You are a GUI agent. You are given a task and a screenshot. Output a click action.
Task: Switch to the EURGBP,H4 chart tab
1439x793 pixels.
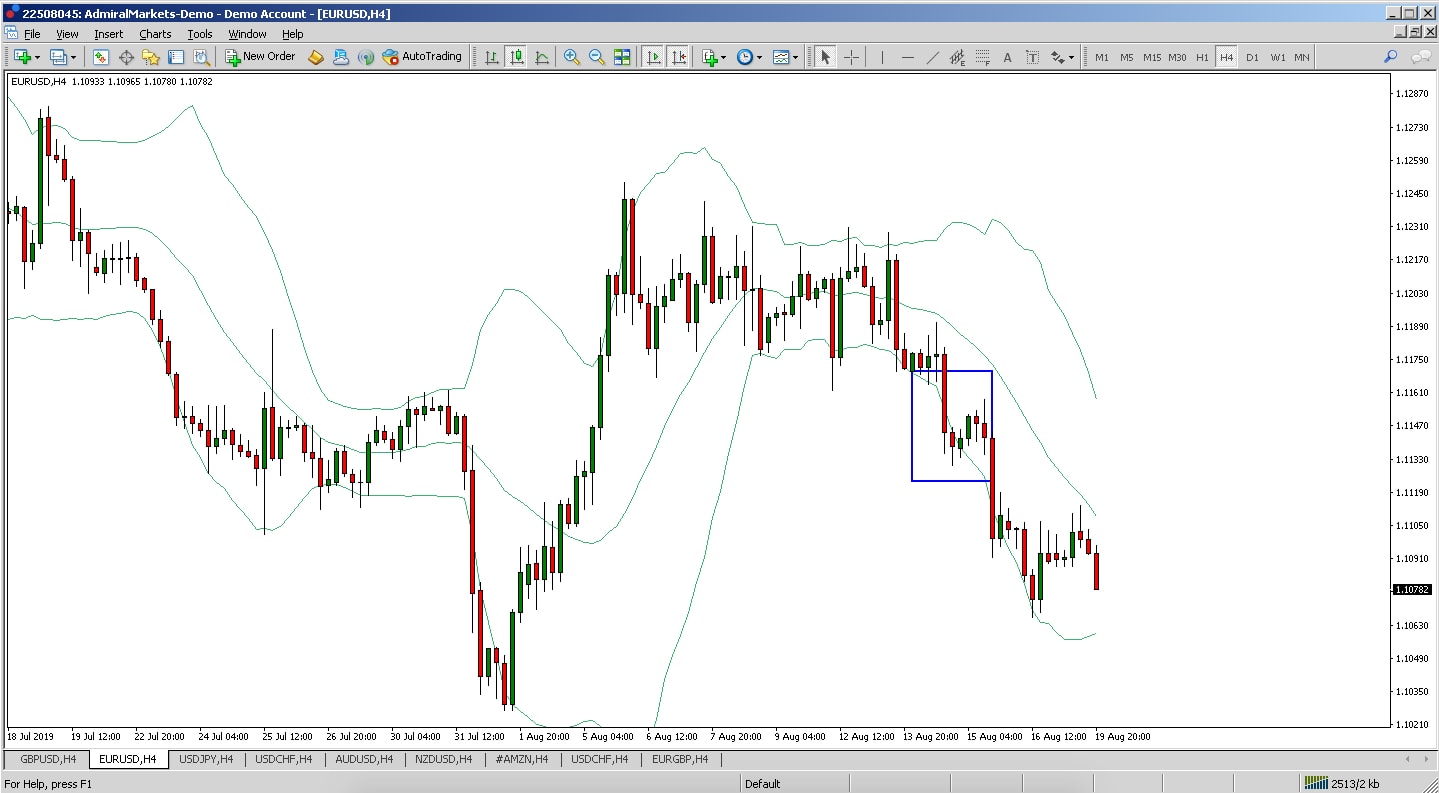[x=680, y=759]
